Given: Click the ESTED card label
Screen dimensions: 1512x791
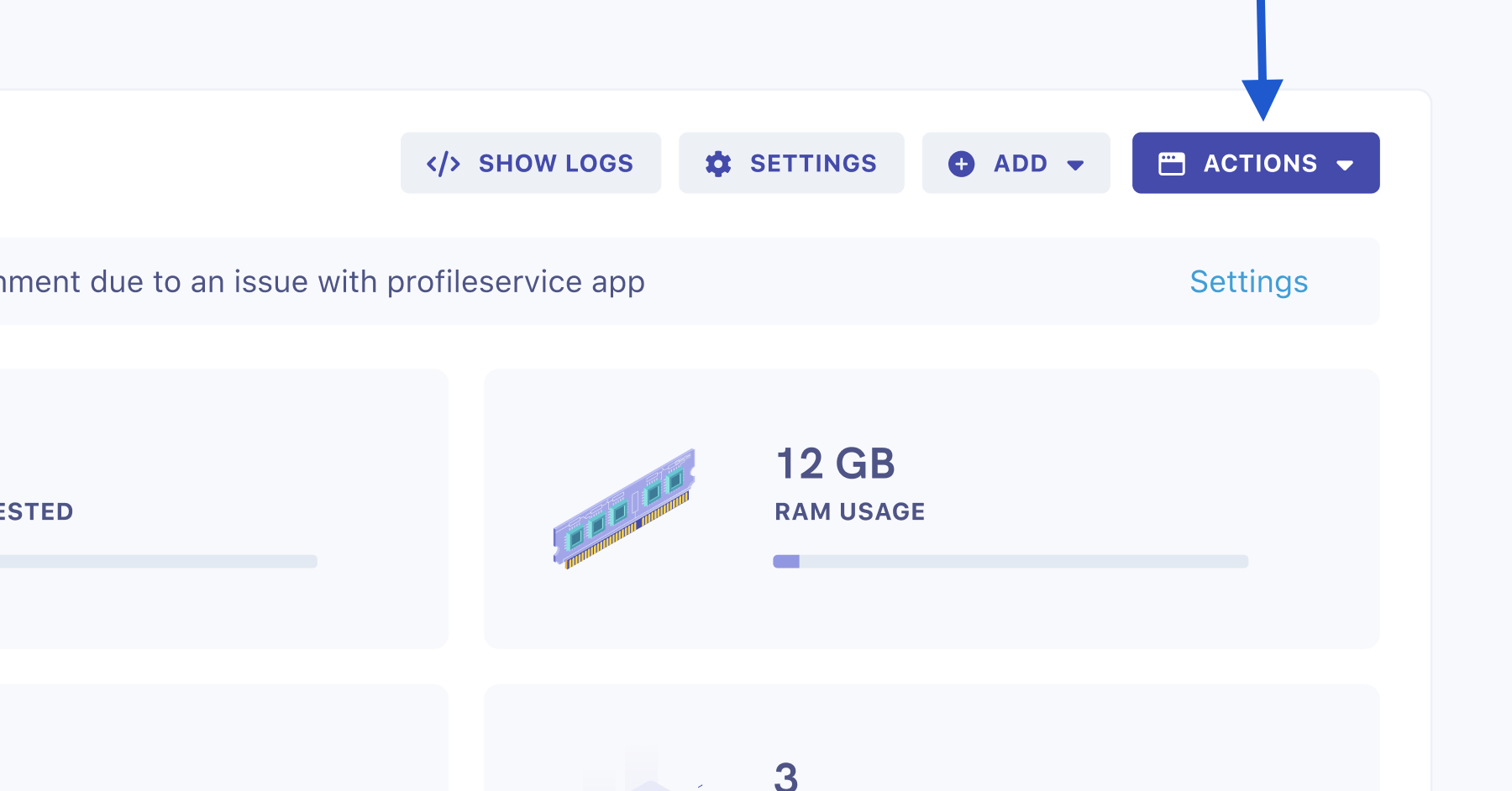Looking at the screenshot, I should (x=37, y=511).
